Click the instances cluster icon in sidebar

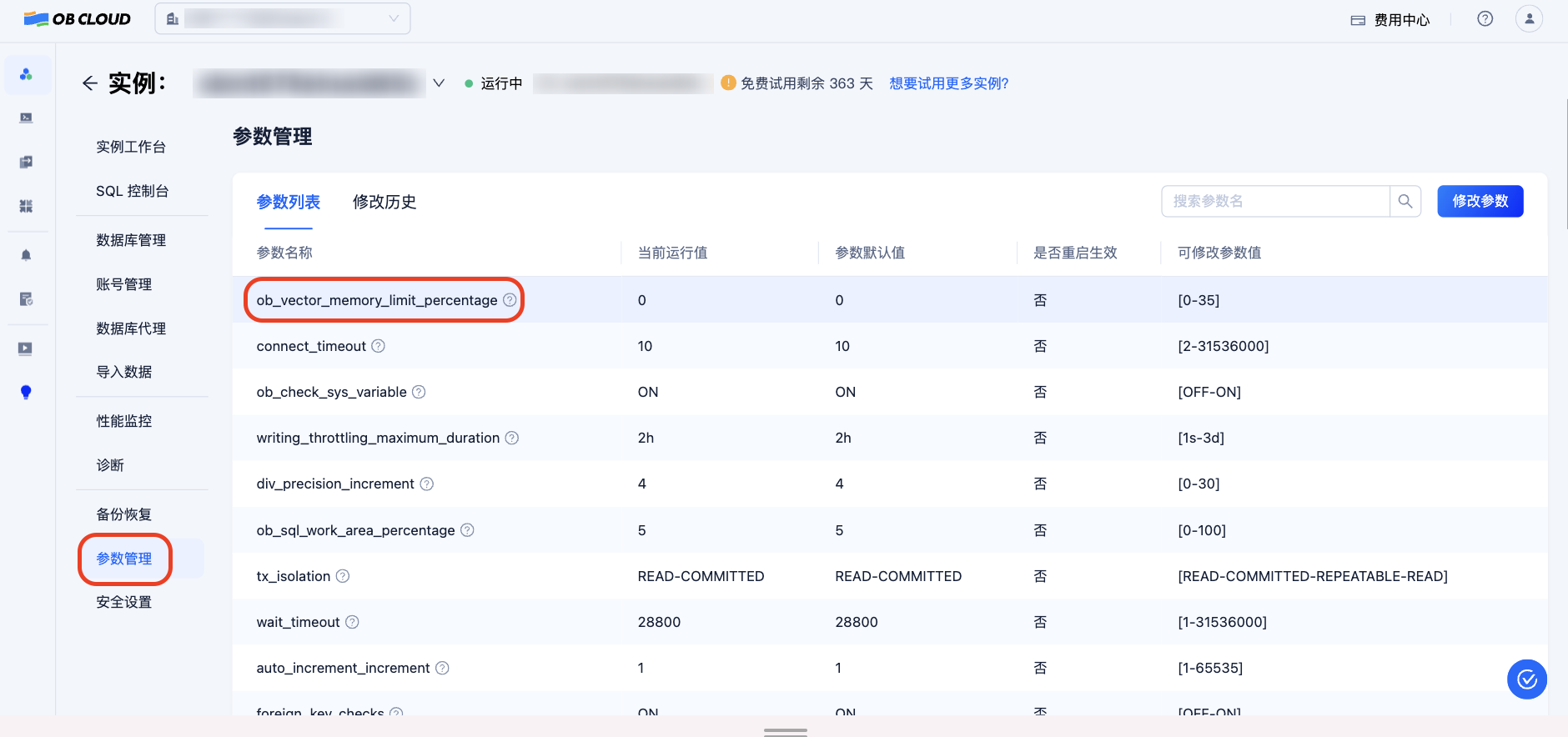coord(26,74)
